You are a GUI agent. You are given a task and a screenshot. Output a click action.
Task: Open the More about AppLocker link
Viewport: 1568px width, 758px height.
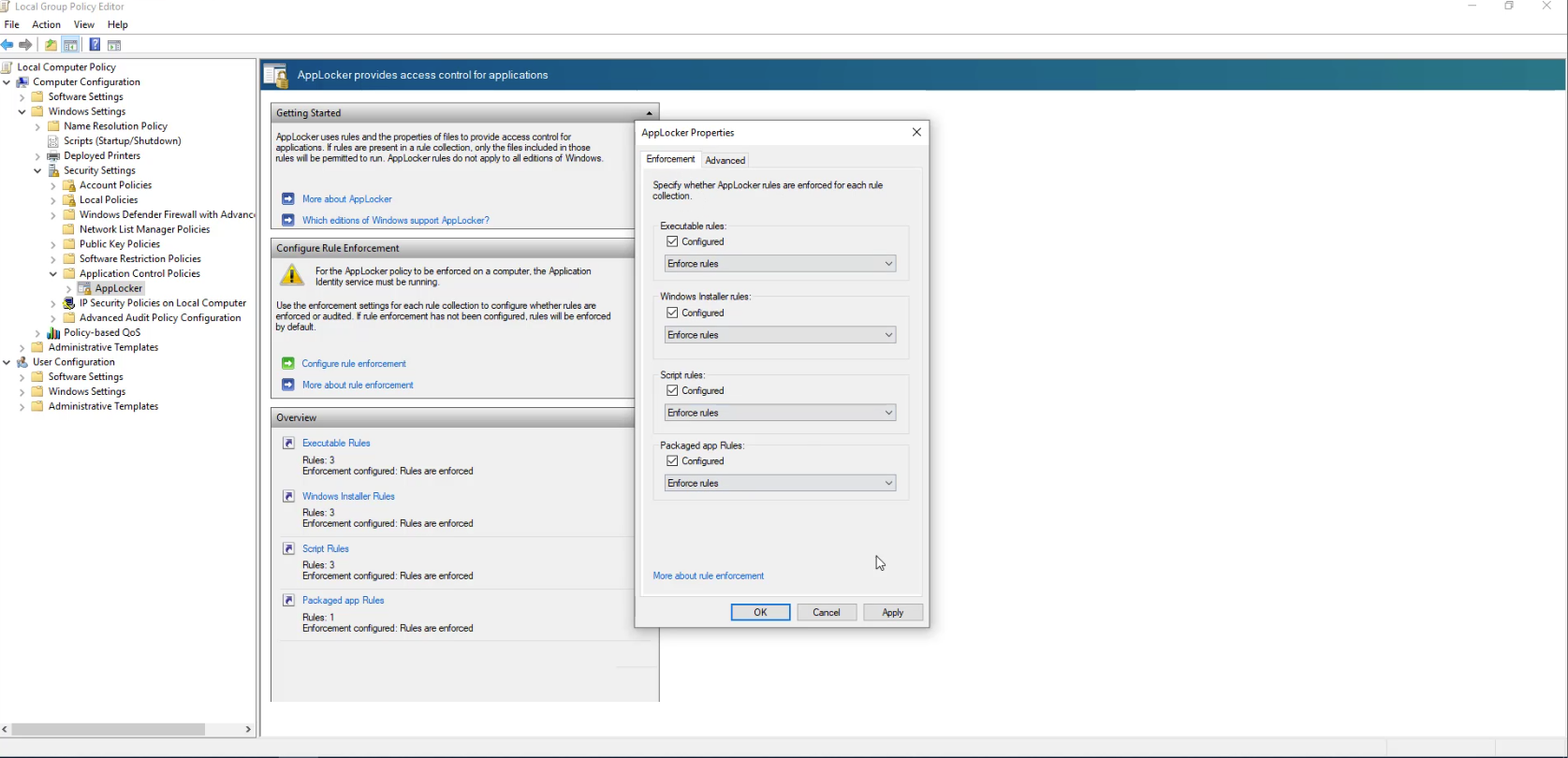pos(347,199)
